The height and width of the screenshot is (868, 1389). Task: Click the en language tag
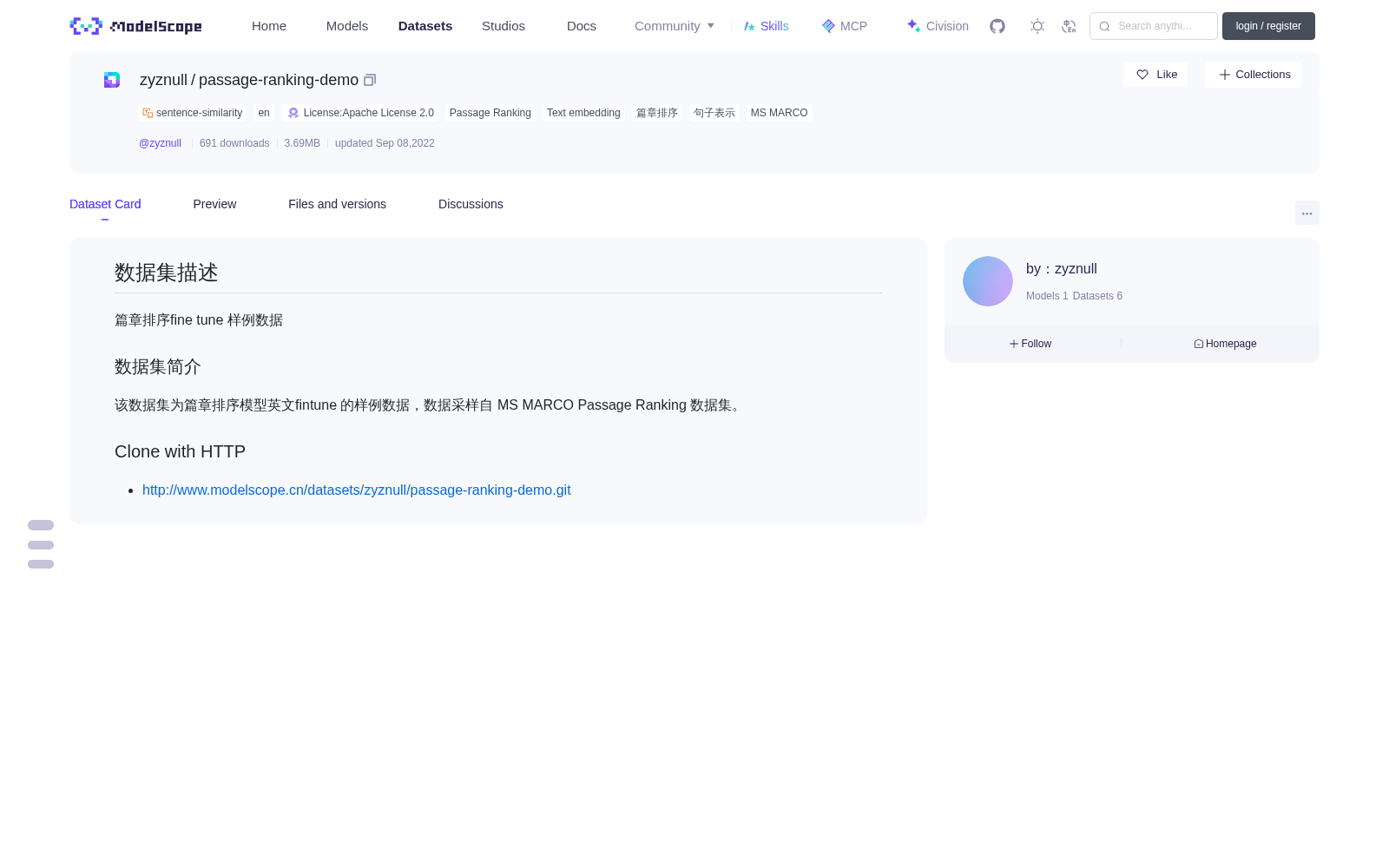click(264, 113)
